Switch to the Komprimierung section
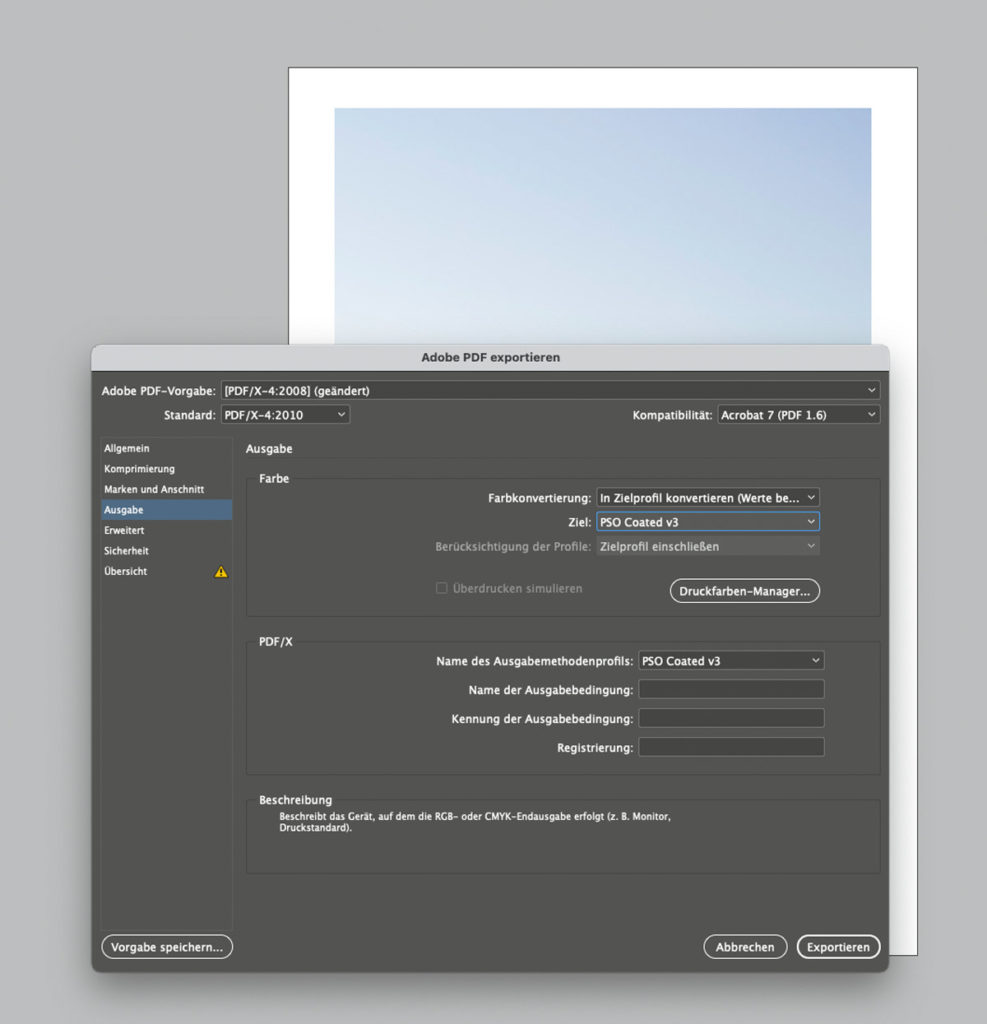 click(166, 469)
